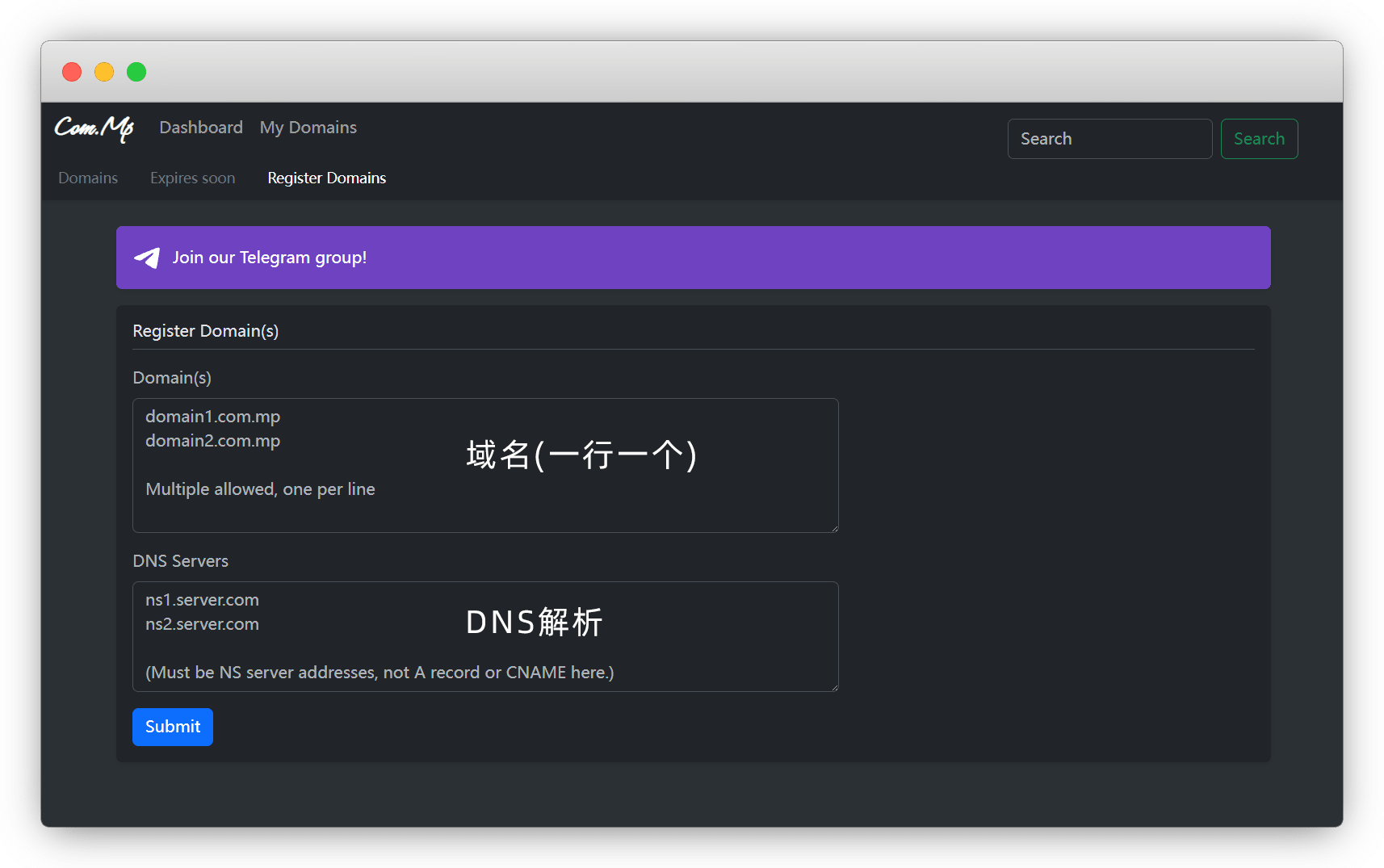The width and height of the screenshot is (1384, 868).
Task: Click the Domain(s) field label
Action: pyautogui.click(x=172, y=378)
